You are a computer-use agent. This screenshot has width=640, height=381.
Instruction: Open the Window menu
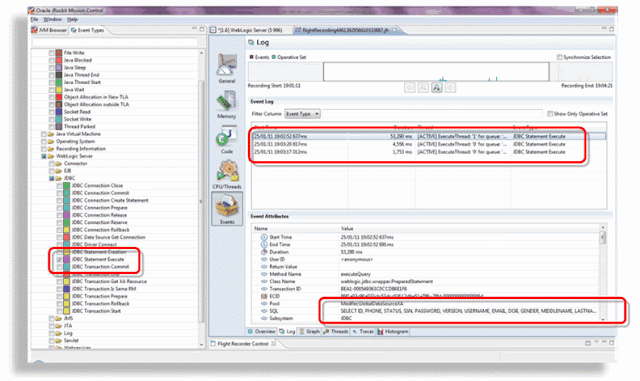[x=52, y=19]
